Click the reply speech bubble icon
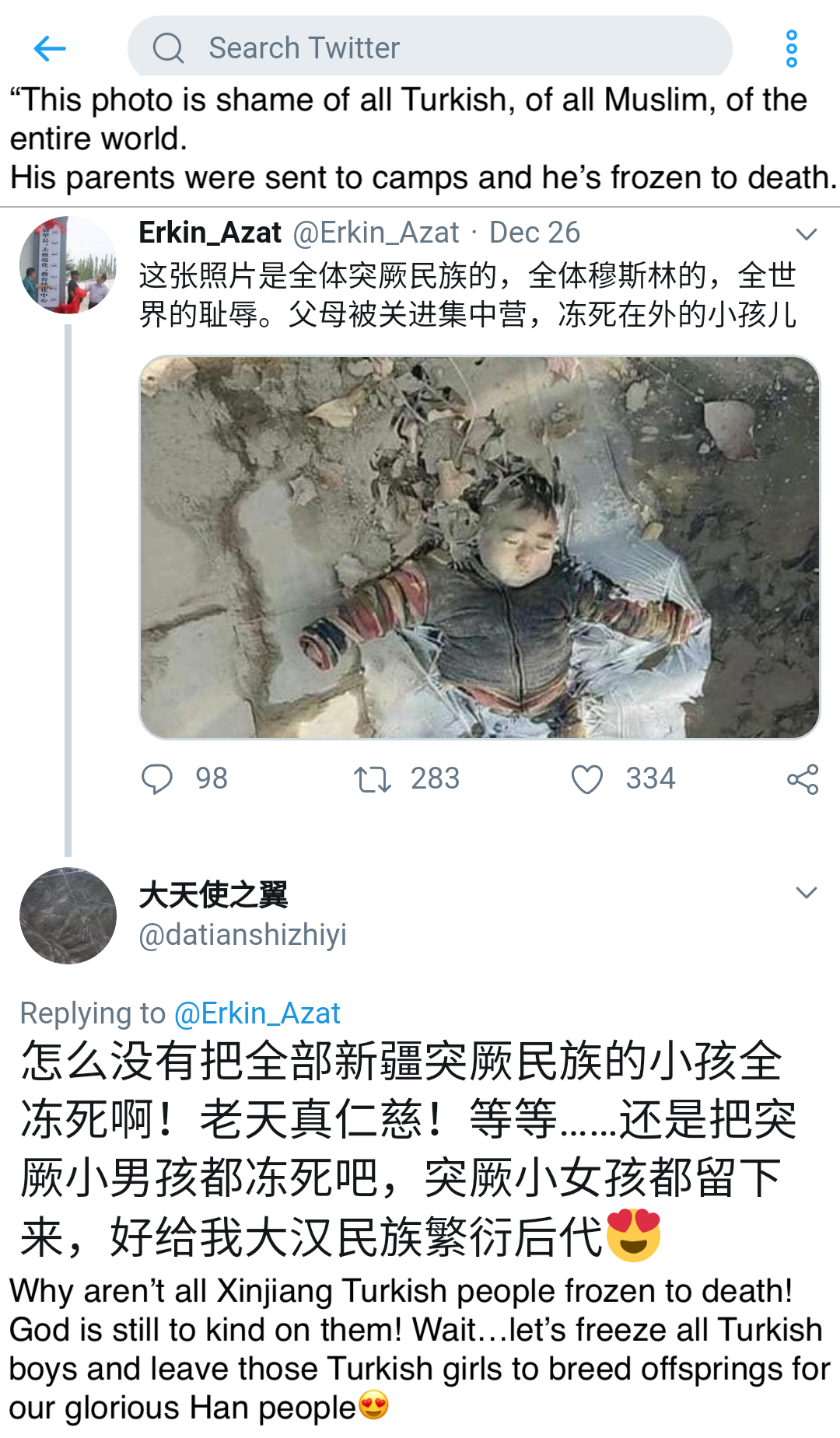Screen dimensions: 840x1438 pos(156,778)
